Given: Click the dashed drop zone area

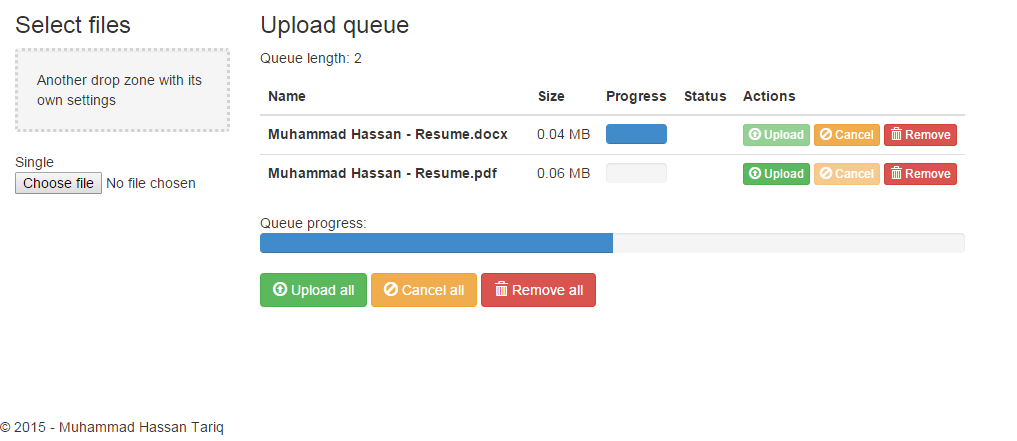Looking at the screenshot, I should point(122,90).
